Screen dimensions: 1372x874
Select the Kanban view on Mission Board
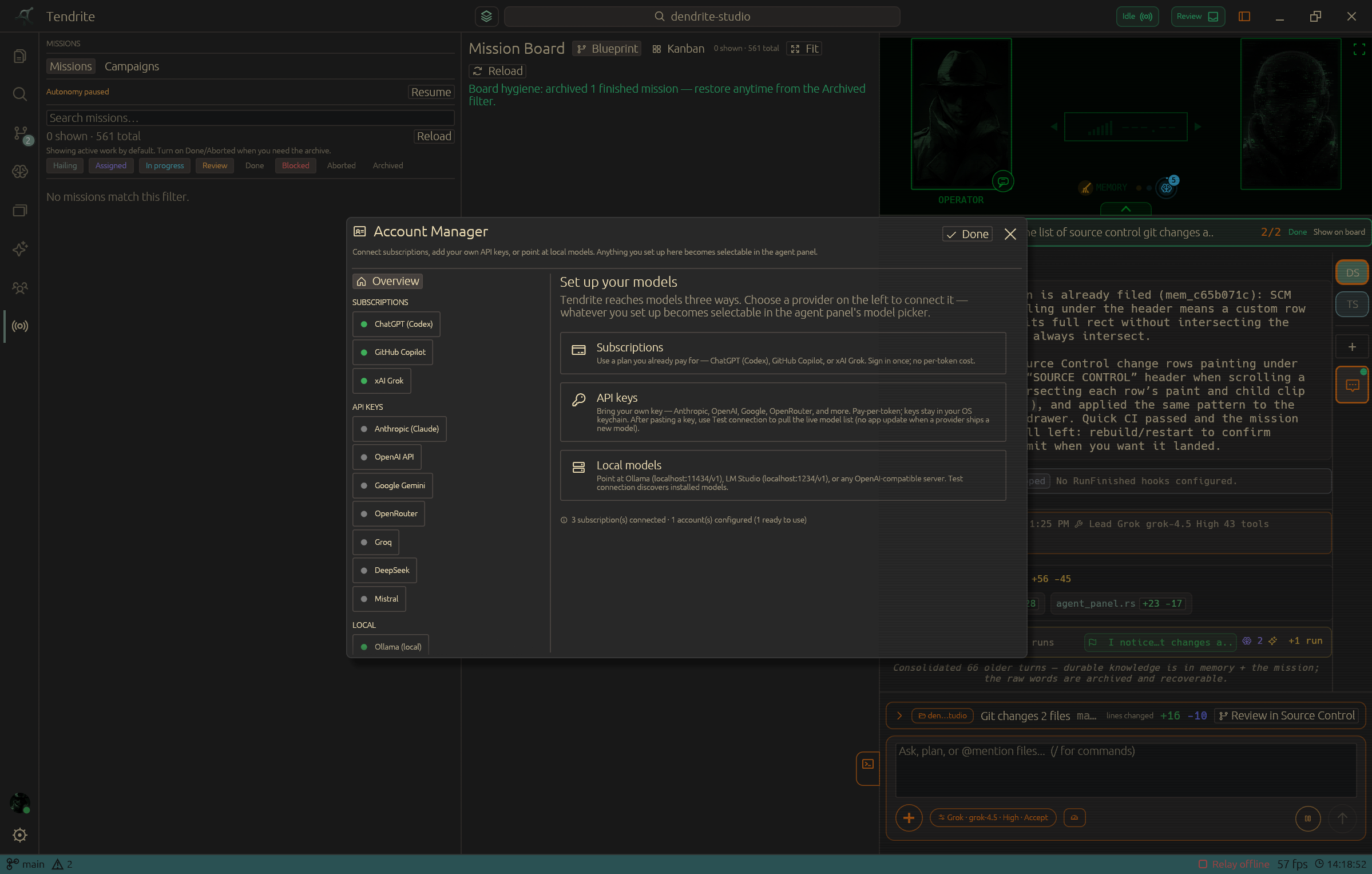coord(678,49)
